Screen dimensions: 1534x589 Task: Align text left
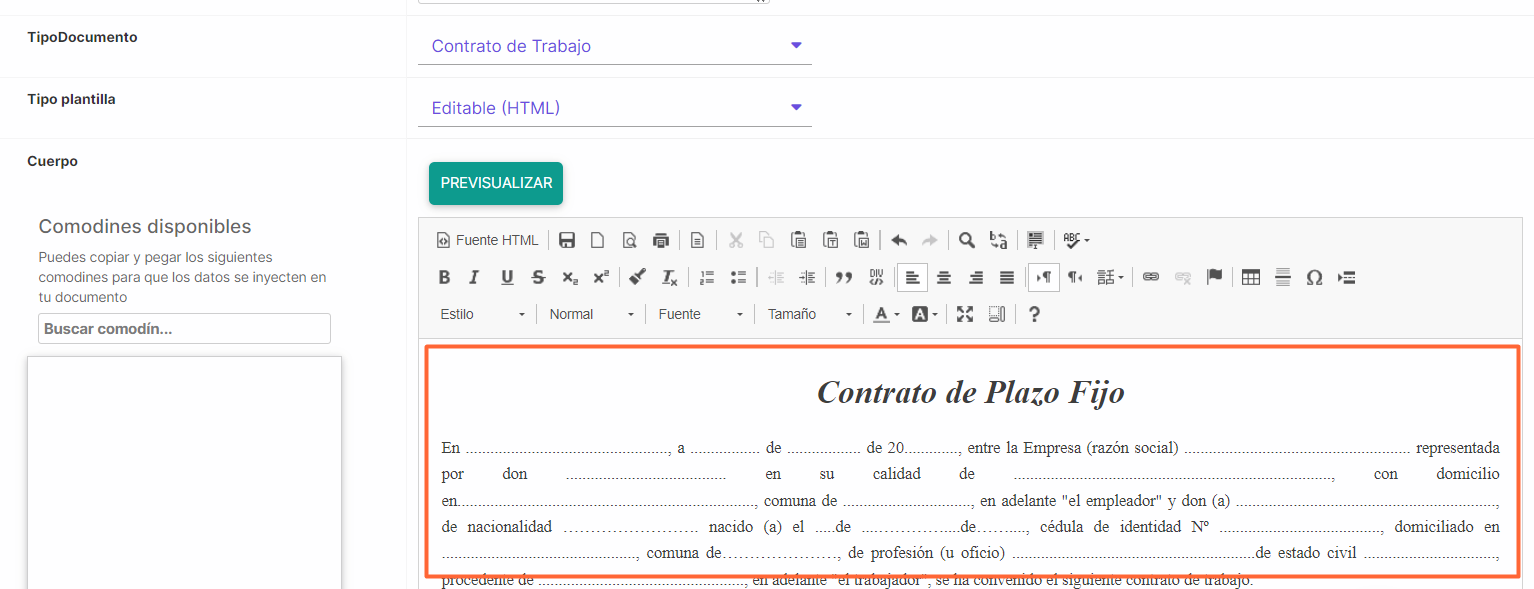912,277
